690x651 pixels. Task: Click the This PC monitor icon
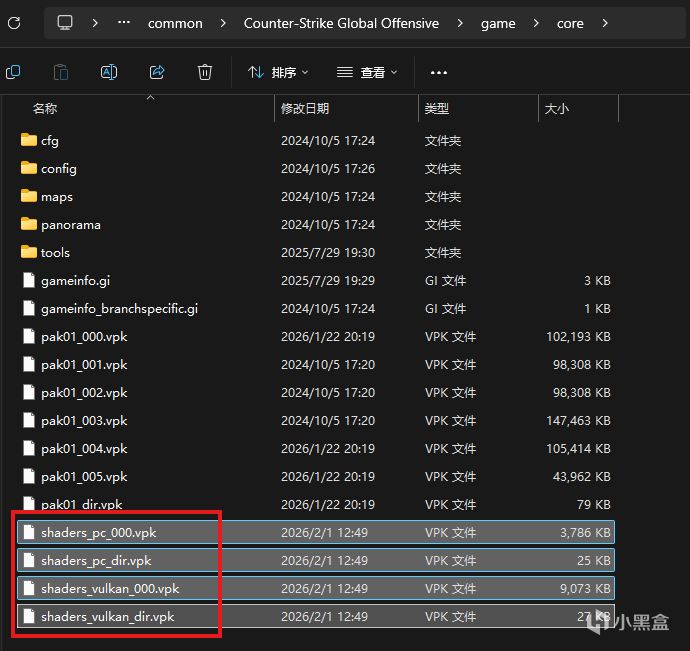(65, 22)
